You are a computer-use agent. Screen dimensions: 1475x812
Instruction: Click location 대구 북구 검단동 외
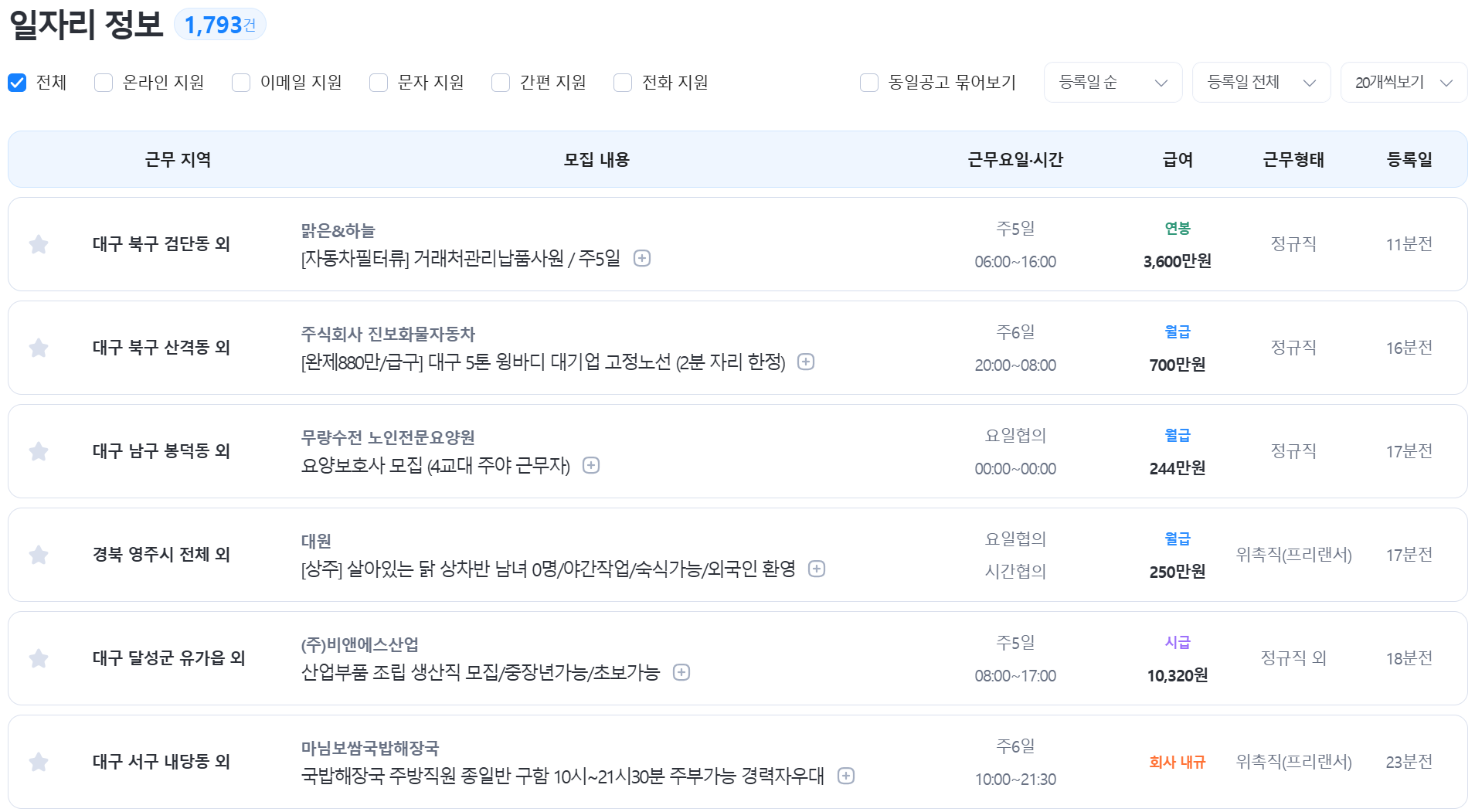tap(161, 244)
